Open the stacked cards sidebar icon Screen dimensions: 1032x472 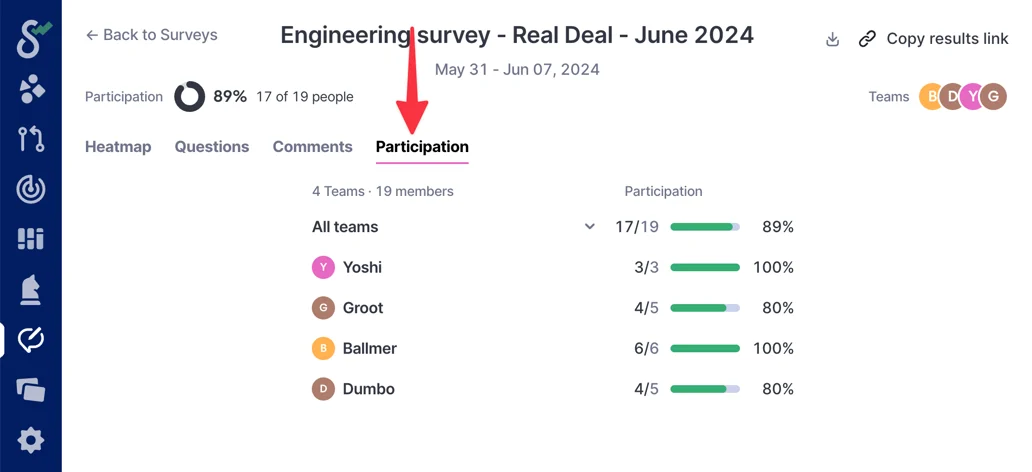(31, 390)
